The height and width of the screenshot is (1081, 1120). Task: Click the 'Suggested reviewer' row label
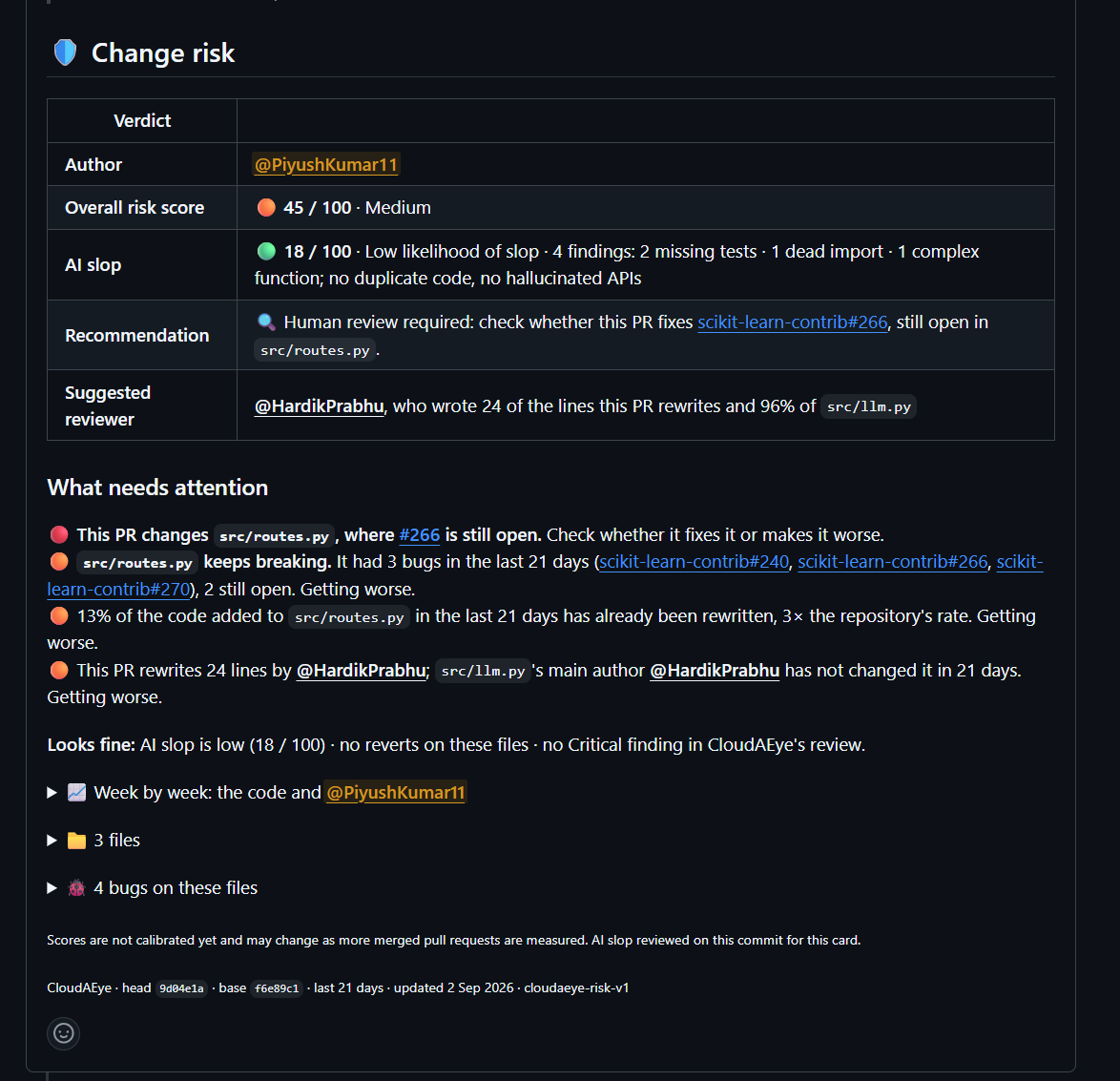(x=108, y=405)
